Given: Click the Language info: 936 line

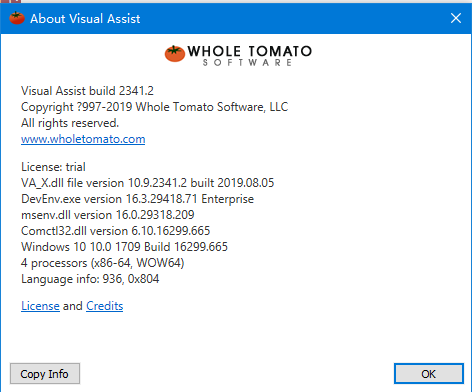Looking at the screenshot, I should (90, 279).
